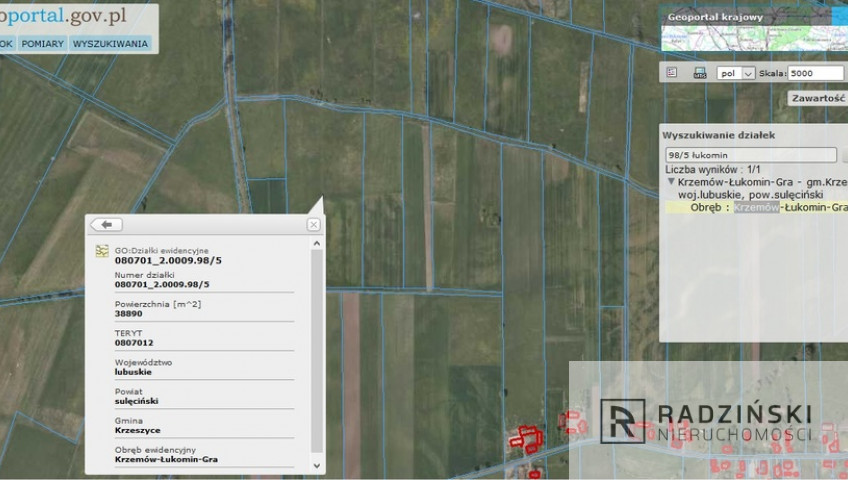Screen dimensions: 848x480
Task: Click the 'Liczba wyników : 1/1' text
Action: click(713, 170)
